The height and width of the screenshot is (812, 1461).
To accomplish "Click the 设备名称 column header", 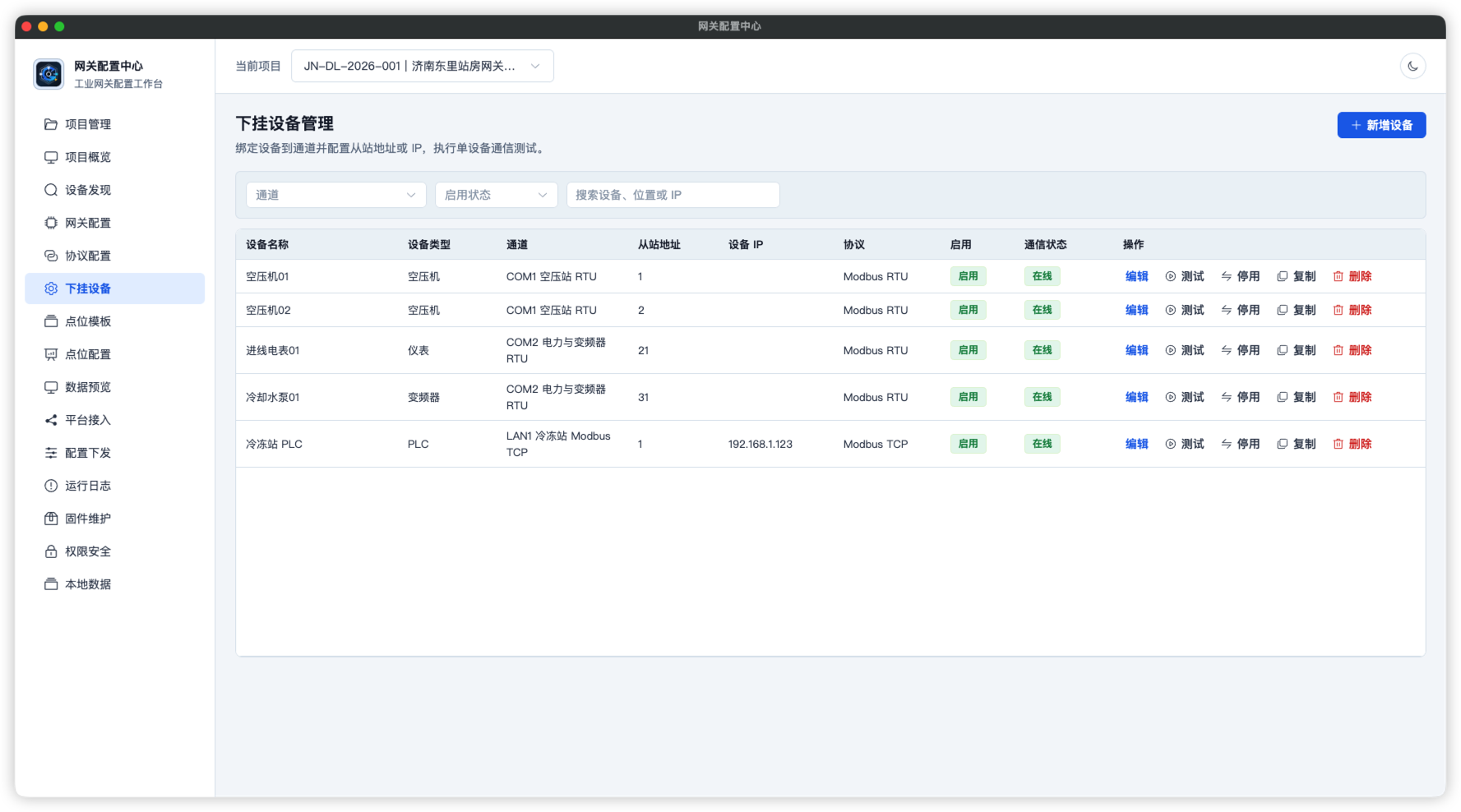I will tap(267, 244).
